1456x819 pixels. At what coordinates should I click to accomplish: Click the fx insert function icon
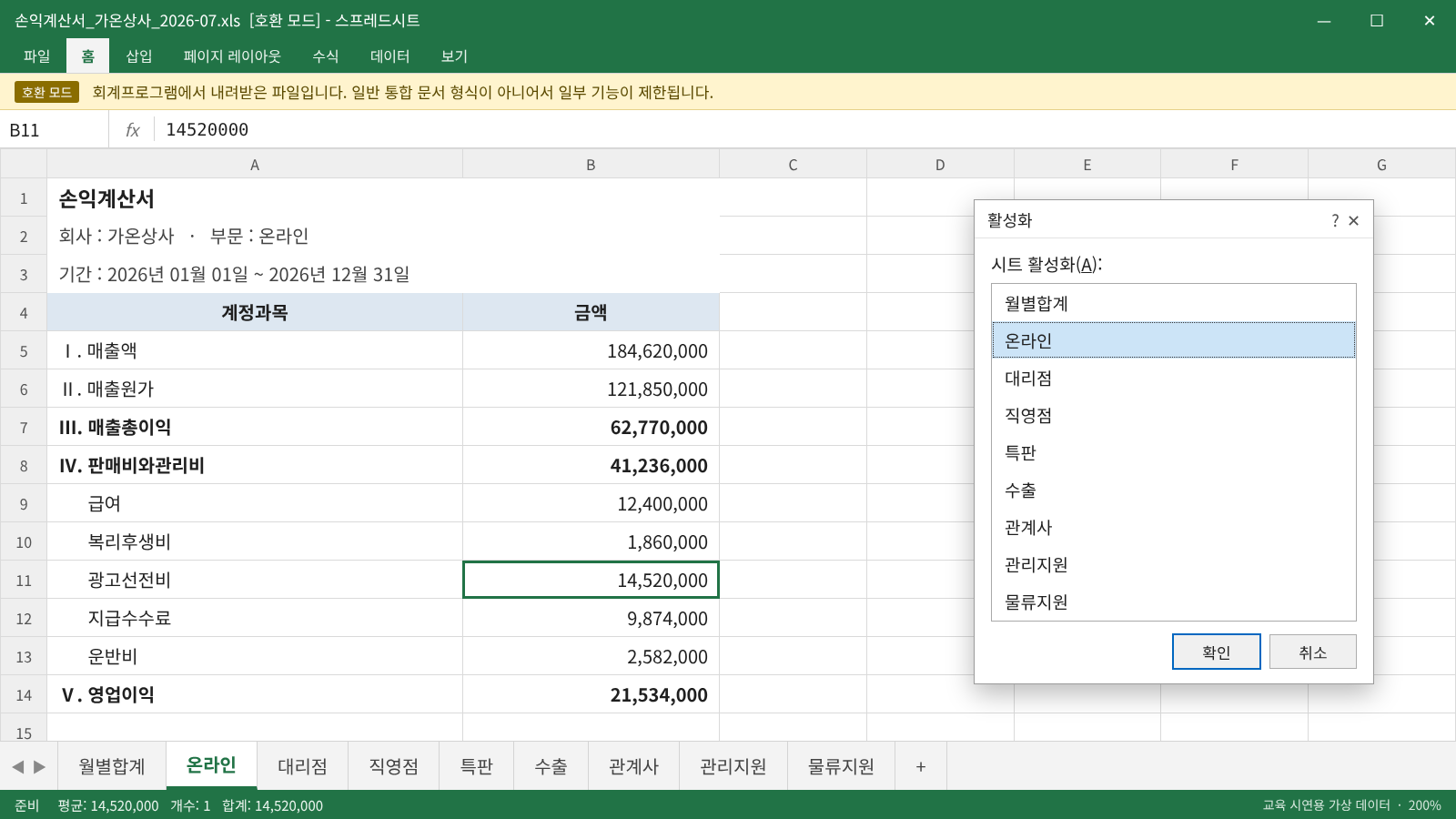coord(132,130)
